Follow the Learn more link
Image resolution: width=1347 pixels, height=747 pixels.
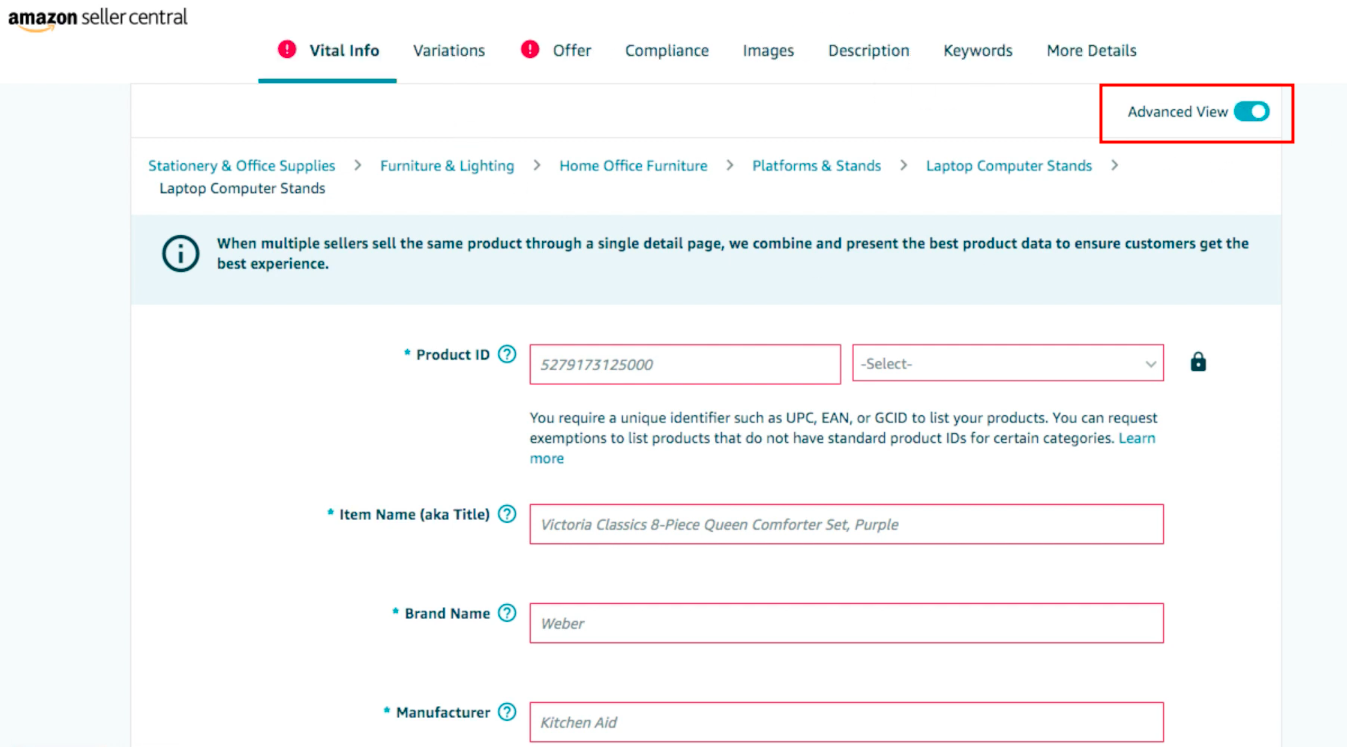tap(1137, 438)
